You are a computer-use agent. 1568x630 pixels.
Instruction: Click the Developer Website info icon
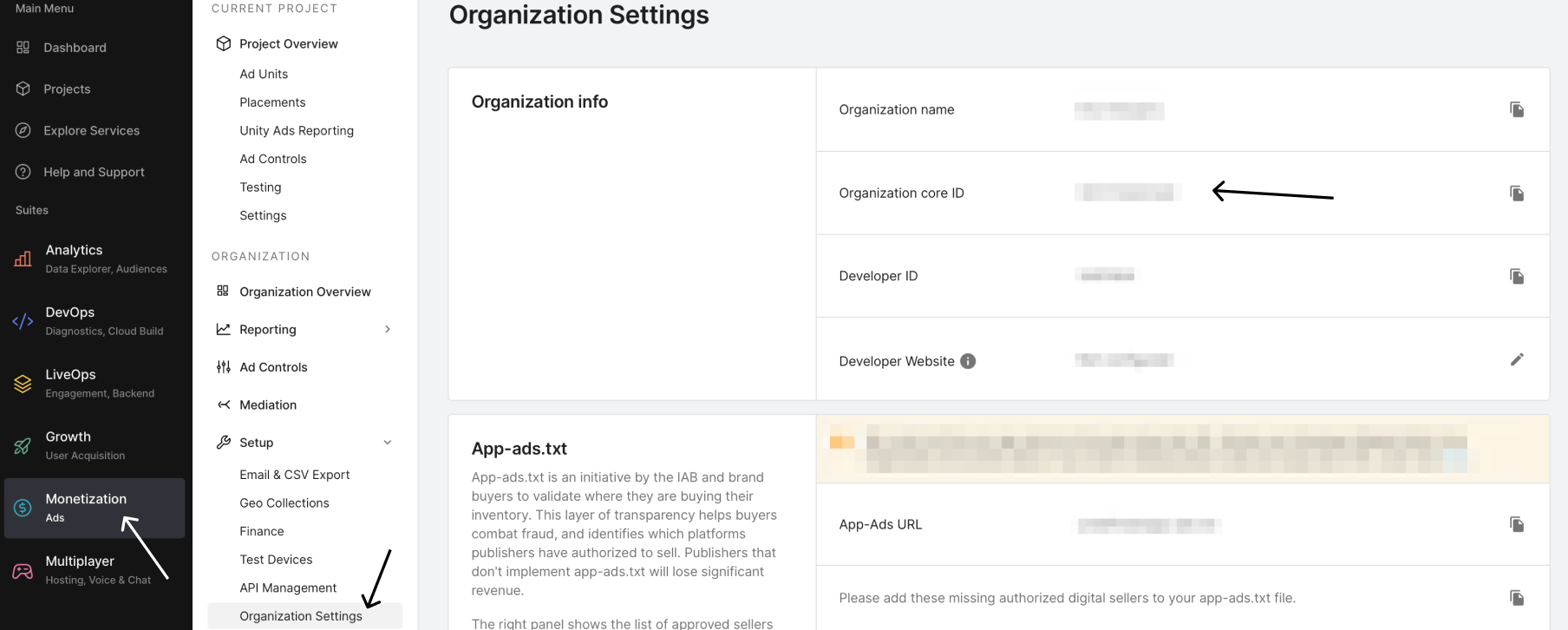(968, 361)
